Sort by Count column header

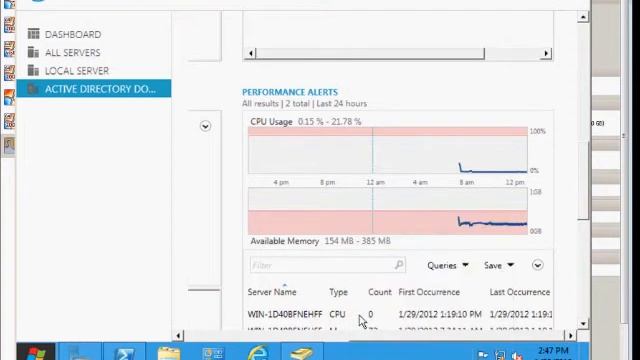pyautogui.click(x=380, y=292)
